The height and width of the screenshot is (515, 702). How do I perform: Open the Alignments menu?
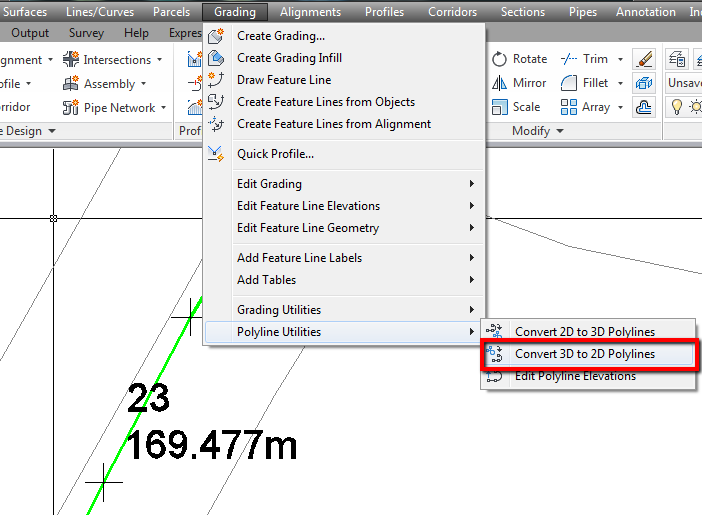pos(310,12)
